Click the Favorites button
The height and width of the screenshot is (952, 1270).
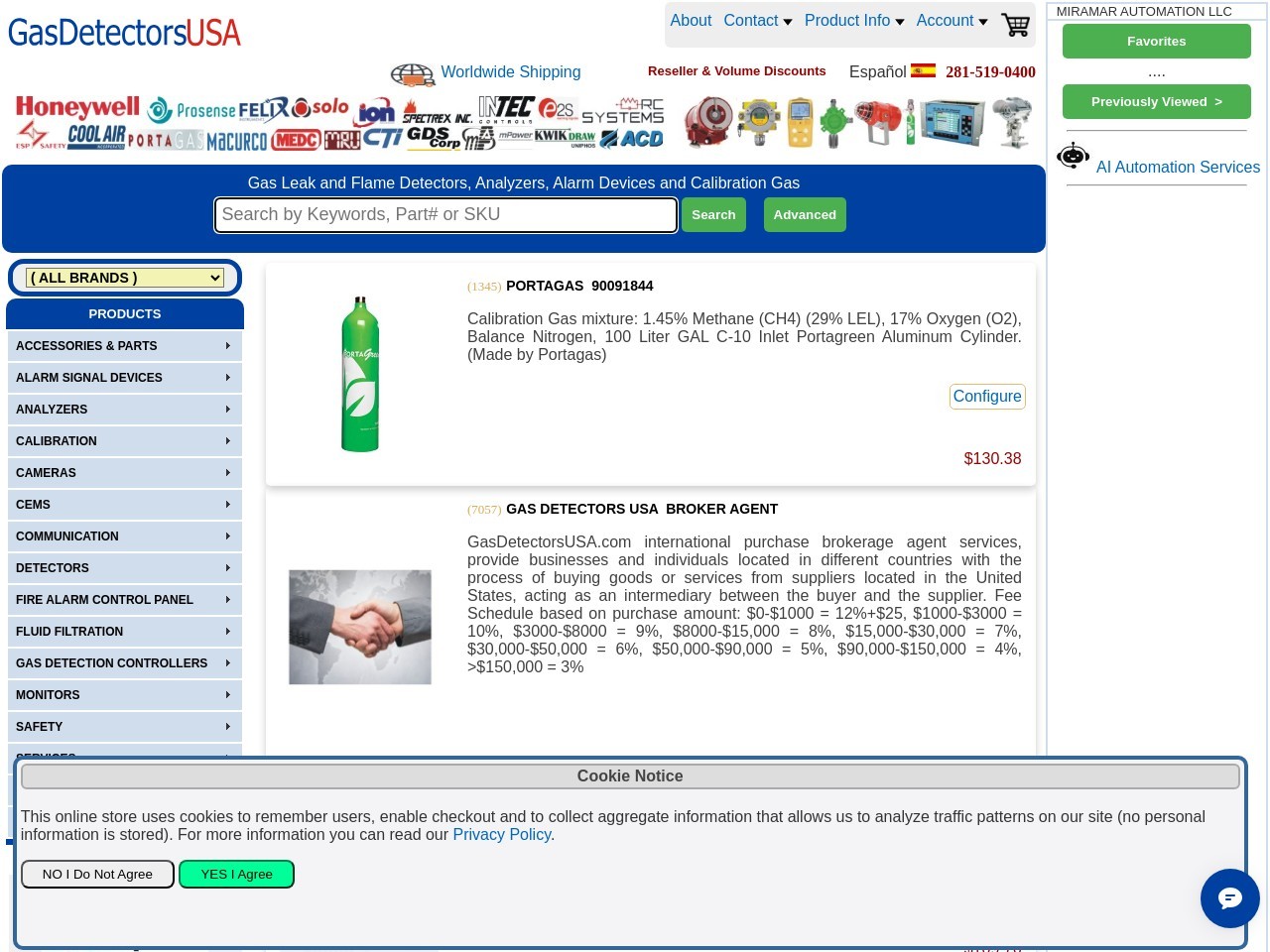(1157, 42)
